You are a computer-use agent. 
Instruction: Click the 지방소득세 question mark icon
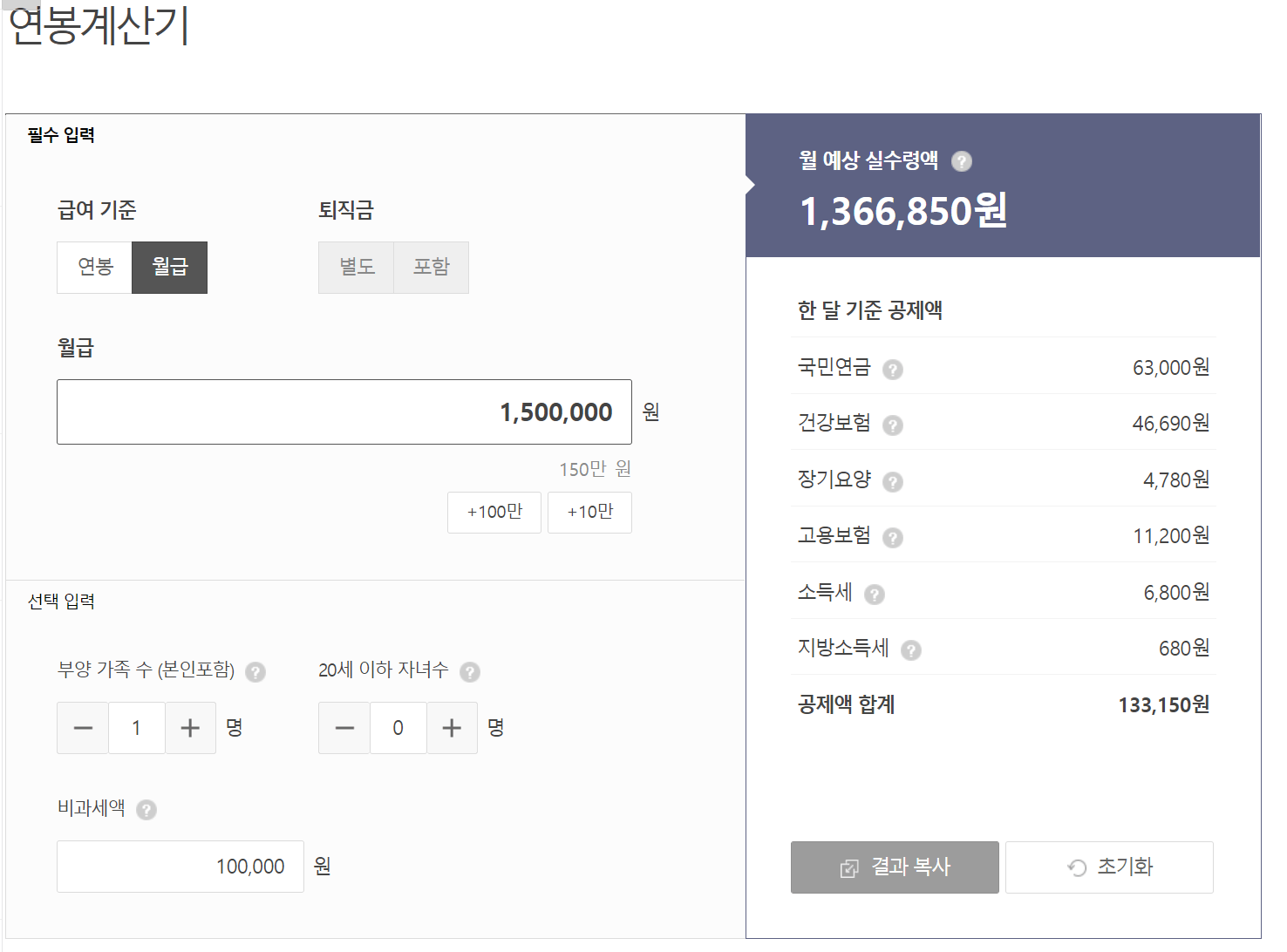point(910,650)
